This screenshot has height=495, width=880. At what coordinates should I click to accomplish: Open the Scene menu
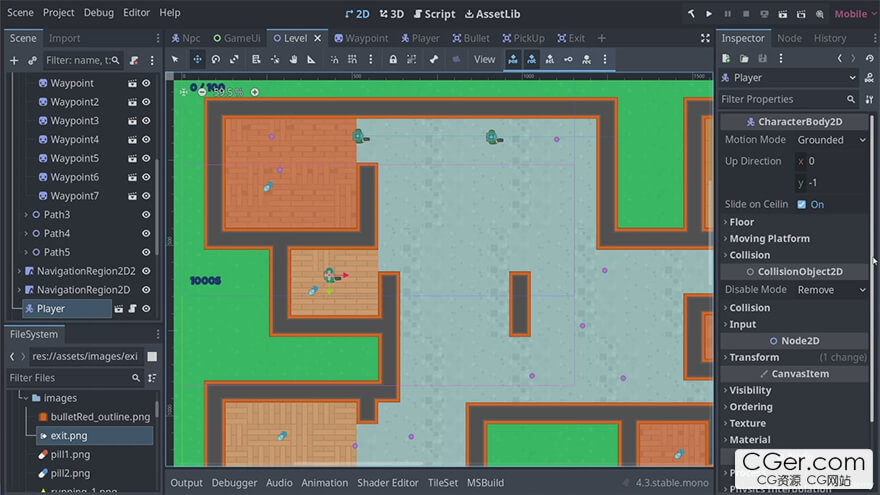point(20,12)
